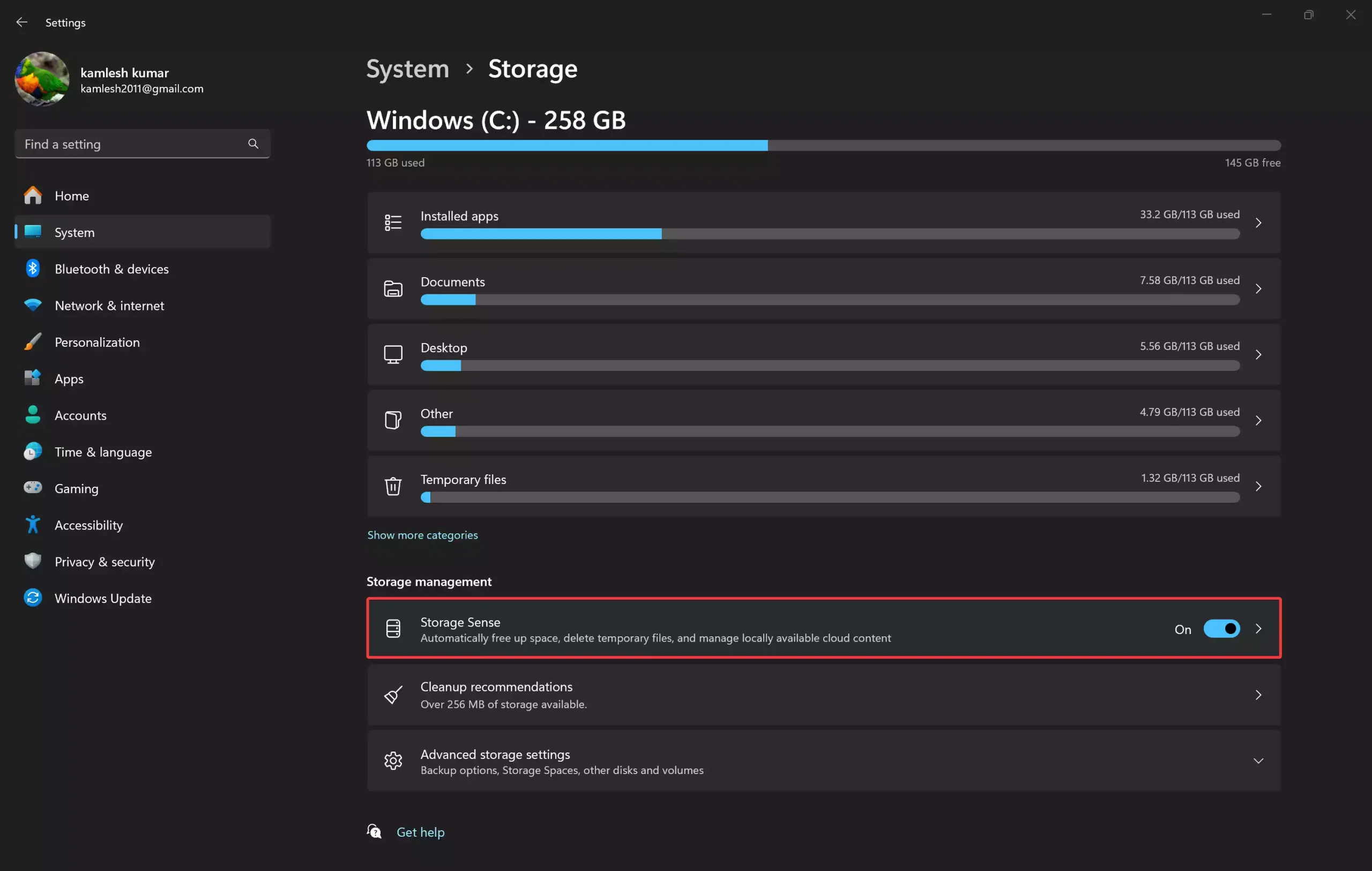The image size is (1372, 871).
Task: Click the search magnifier icon
Action: pos(253,144)
